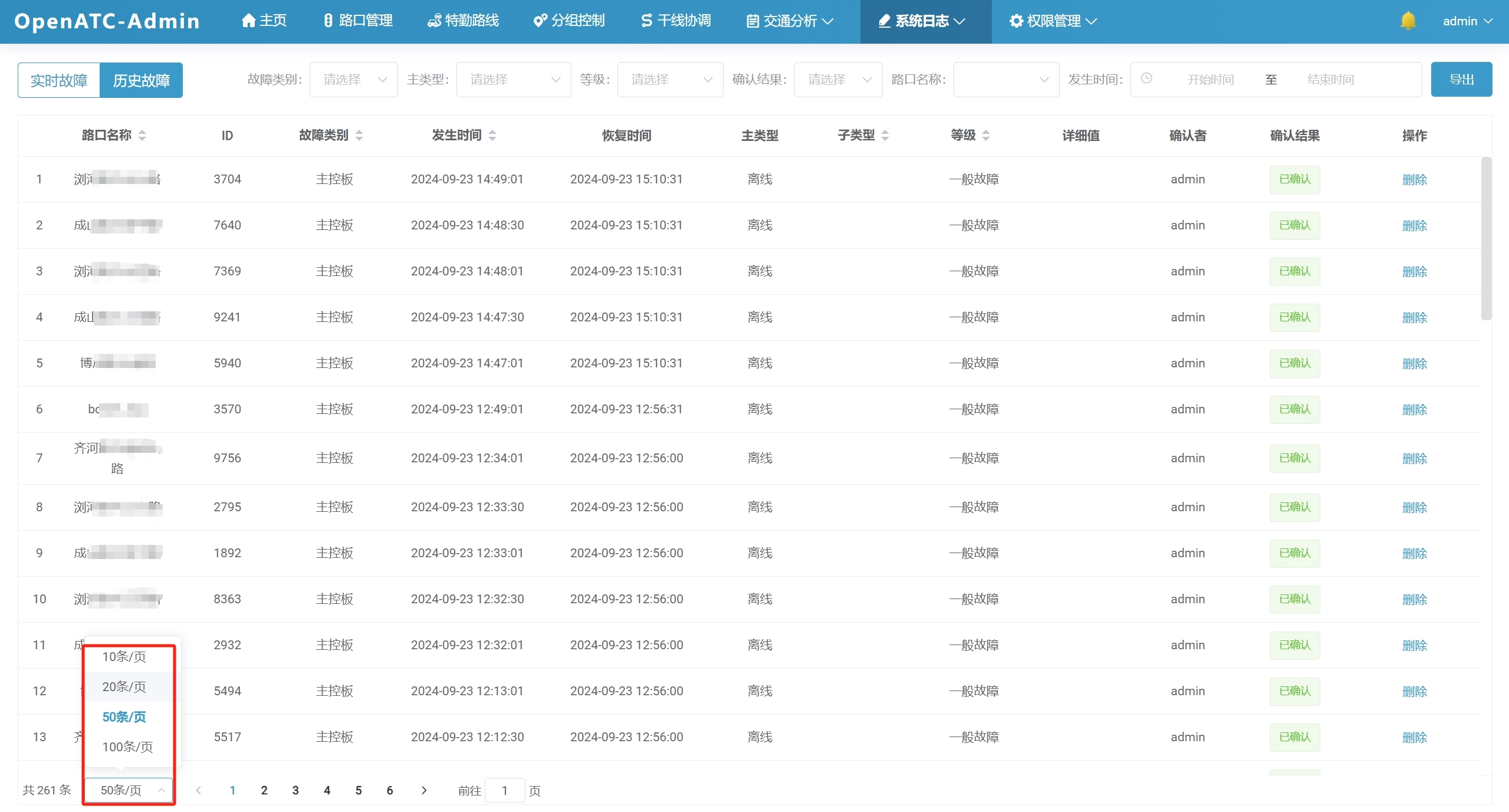Viewport: 1509px width, 812px height.
Task: Open the 故障类别 filter dropdown
Action: [x=353, y=80]
